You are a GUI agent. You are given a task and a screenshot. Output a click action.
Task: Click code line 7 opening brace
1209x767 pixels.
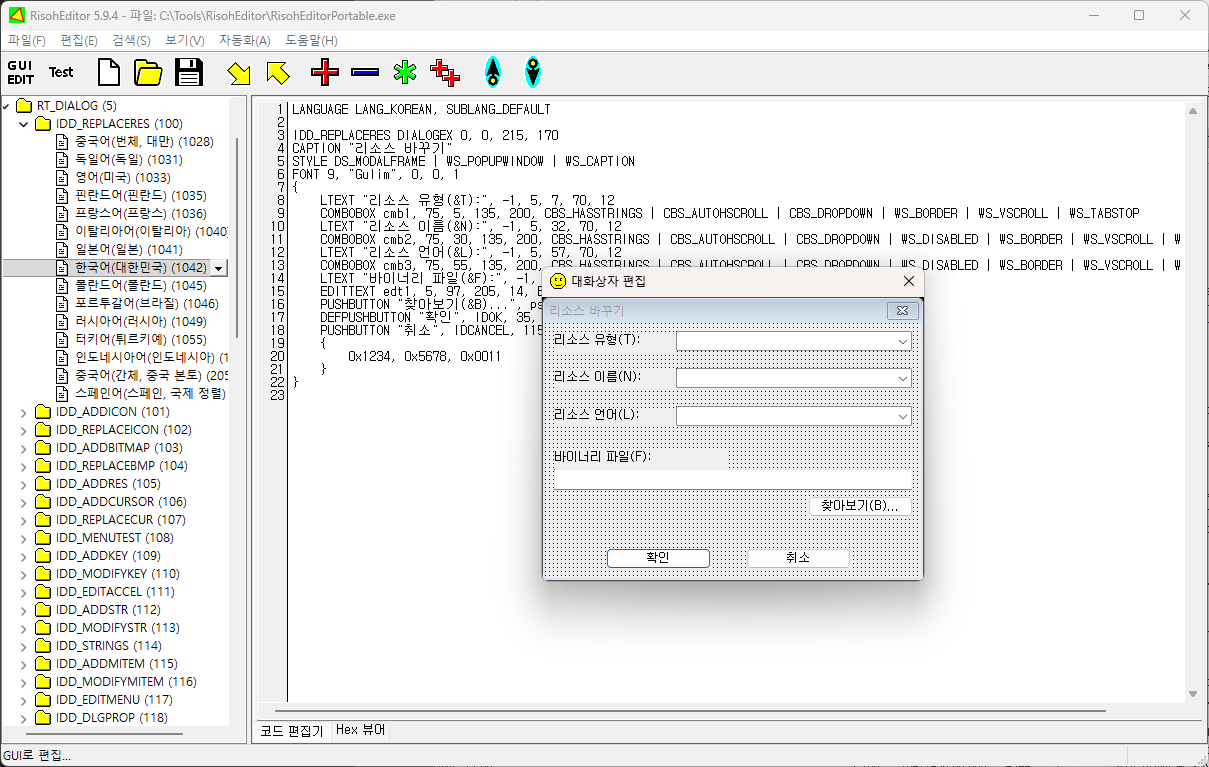click(x=295, y=187)
